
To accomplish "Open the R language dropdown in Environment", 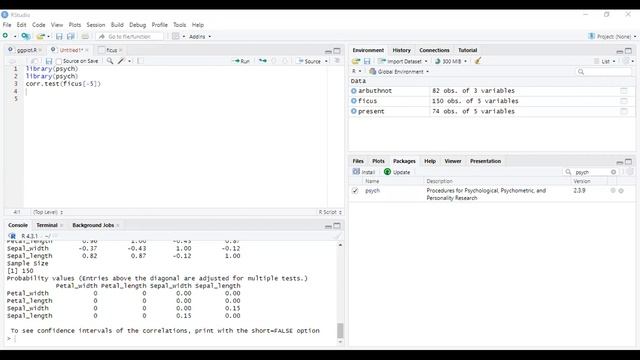I will coord(356,71).
